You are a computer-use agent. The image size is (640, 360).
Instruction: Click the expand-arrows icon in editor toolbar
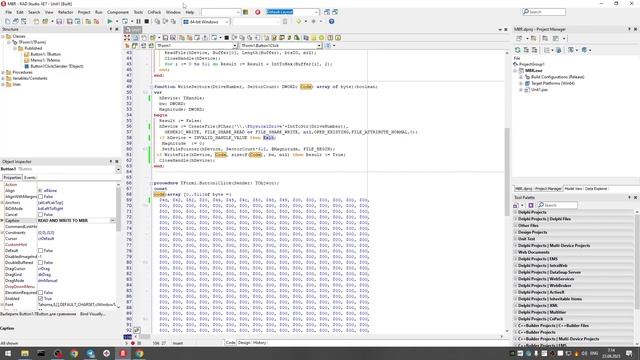click(127, 38)
